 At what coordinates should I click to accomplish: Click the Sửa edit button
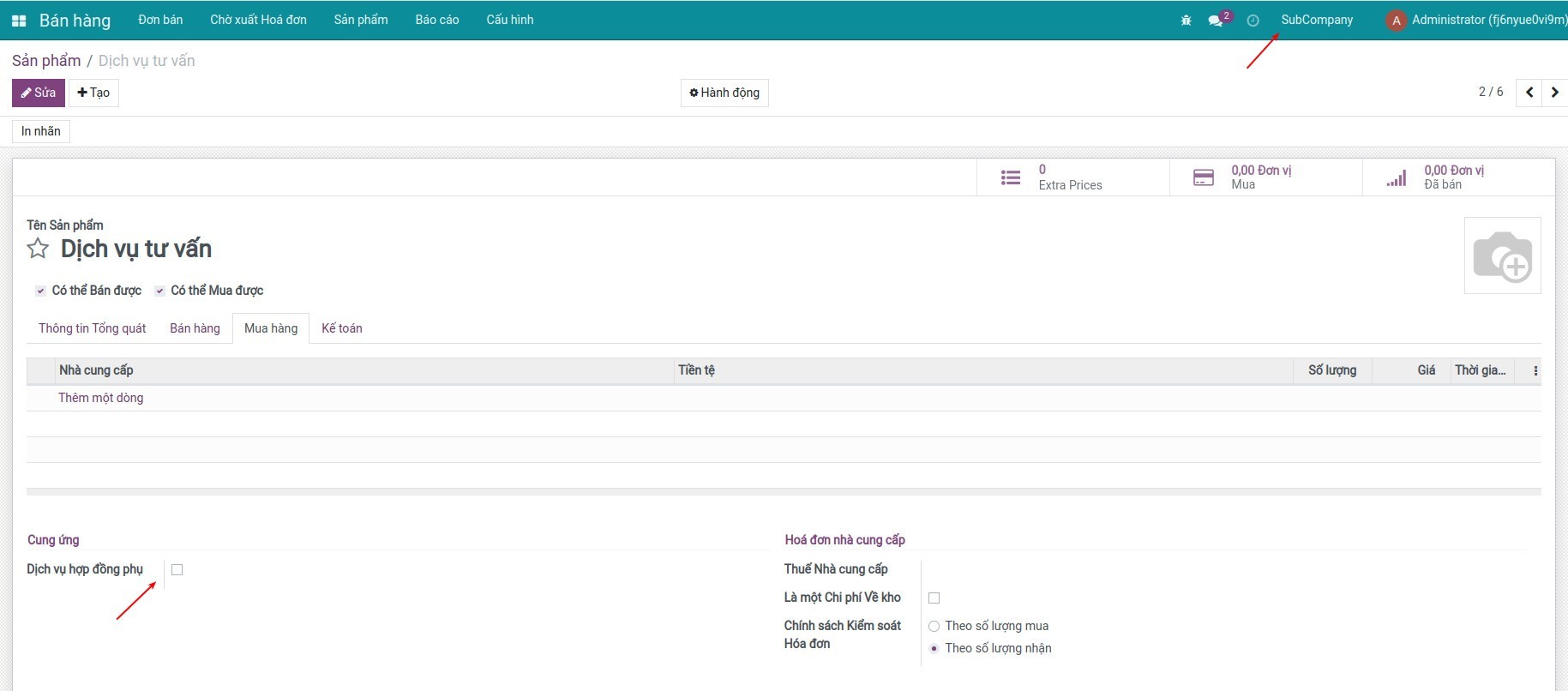point(39,93)
